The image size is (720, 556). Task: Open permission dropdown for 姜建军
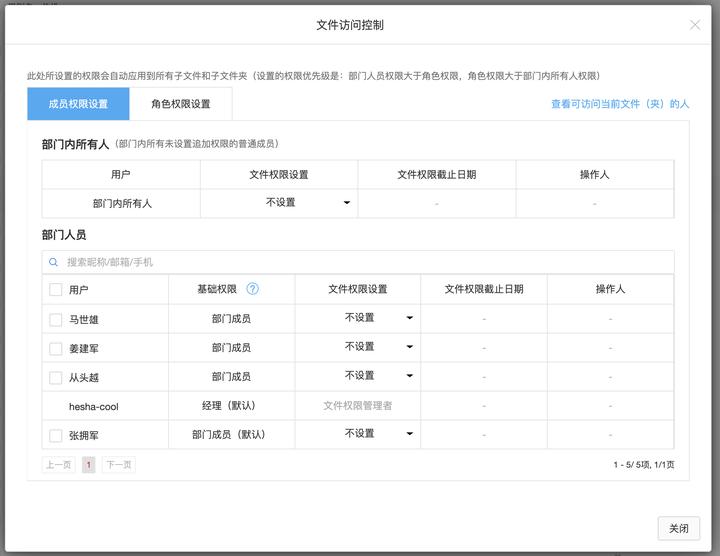click(x=379, y=348)
